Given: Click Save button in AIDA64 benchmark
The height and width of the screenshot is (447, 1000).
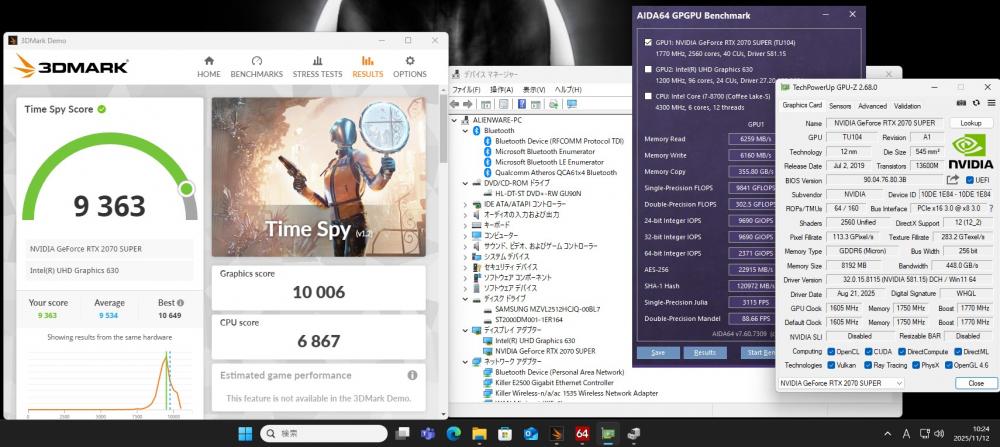Looking at the screenshot, I should click(x=658, y=353).
